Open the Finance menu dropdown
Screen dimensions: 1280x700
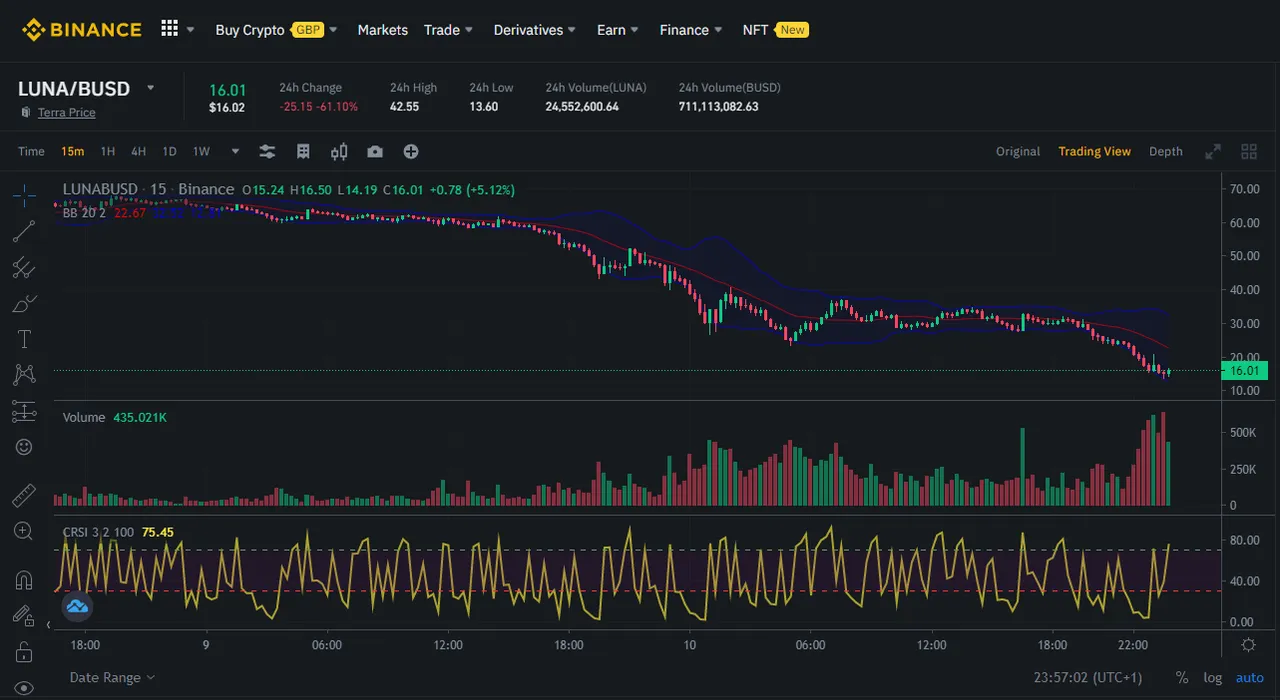tap(691, 30)
